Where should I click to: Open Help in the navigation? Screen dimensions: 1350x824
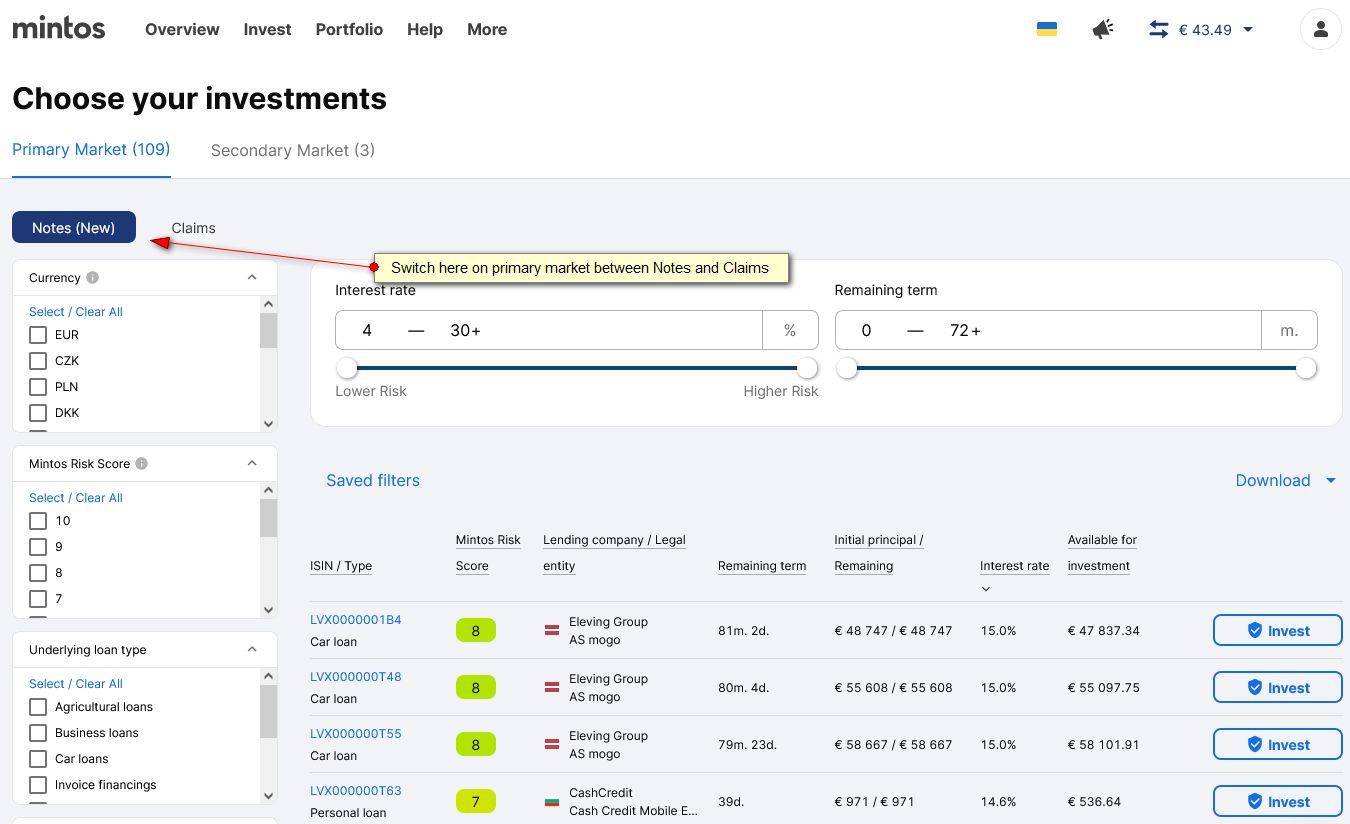(425, 29)
